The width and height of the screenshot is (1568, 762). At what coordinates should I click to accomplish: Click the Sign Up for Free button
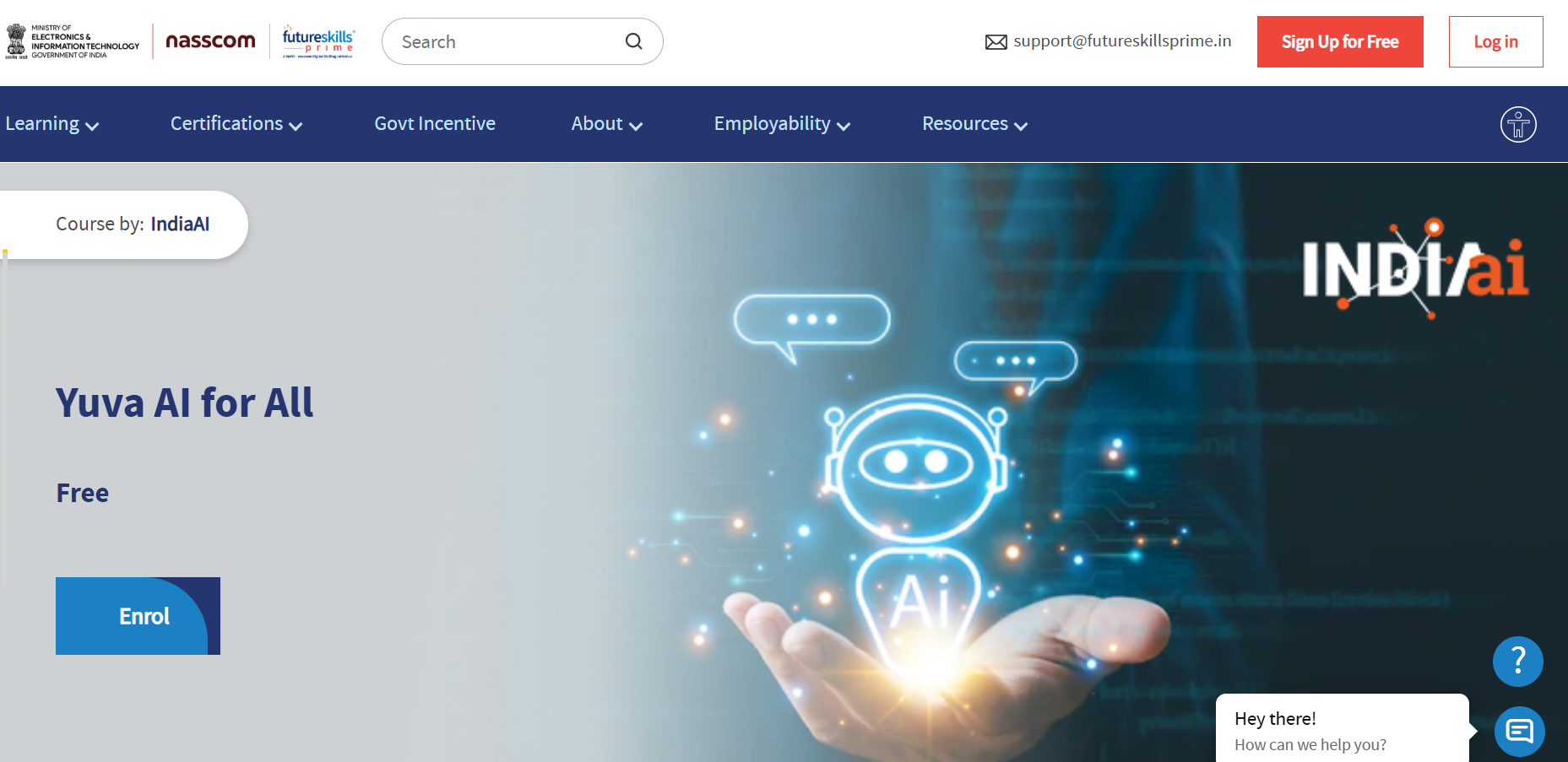pyautogui.click(x=1340, y=41)
